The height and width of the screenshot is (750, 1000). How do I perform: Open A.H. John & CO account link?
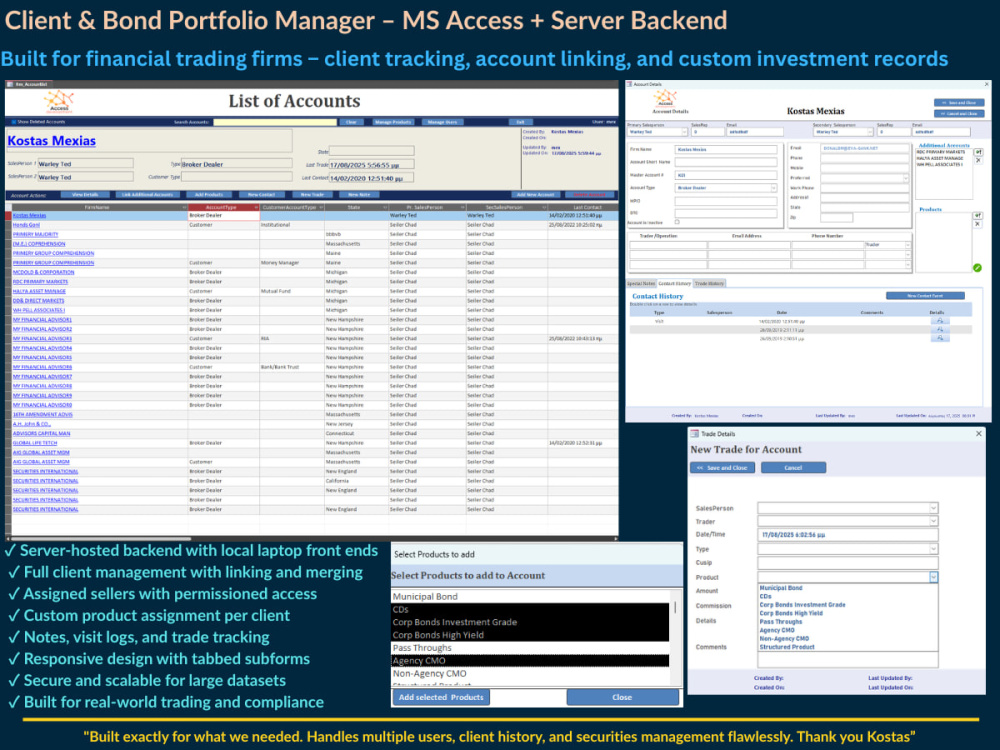pos(32,423)
